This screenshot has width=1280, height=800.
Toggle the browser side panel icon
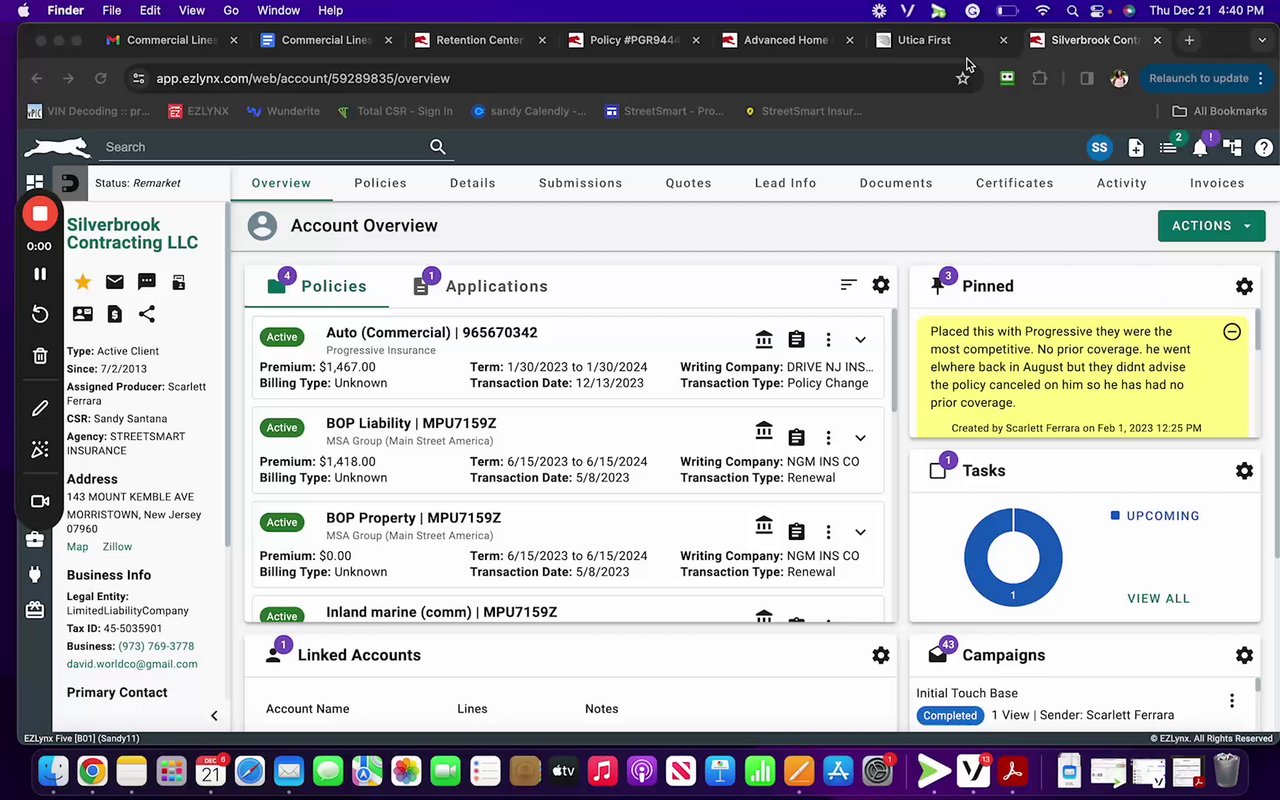[x=1087, y=78]
